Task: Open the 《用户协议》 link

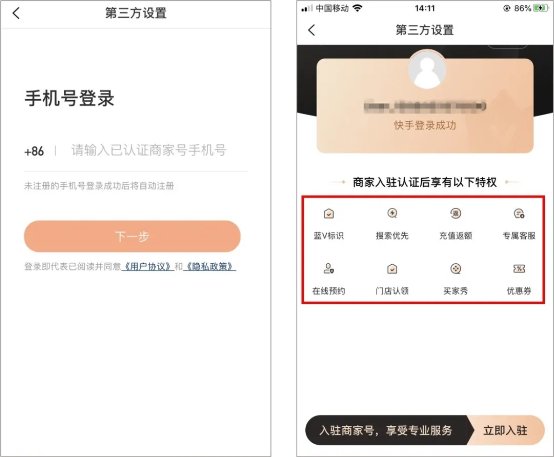Action: pyautogui.click(x=148, y=266)
